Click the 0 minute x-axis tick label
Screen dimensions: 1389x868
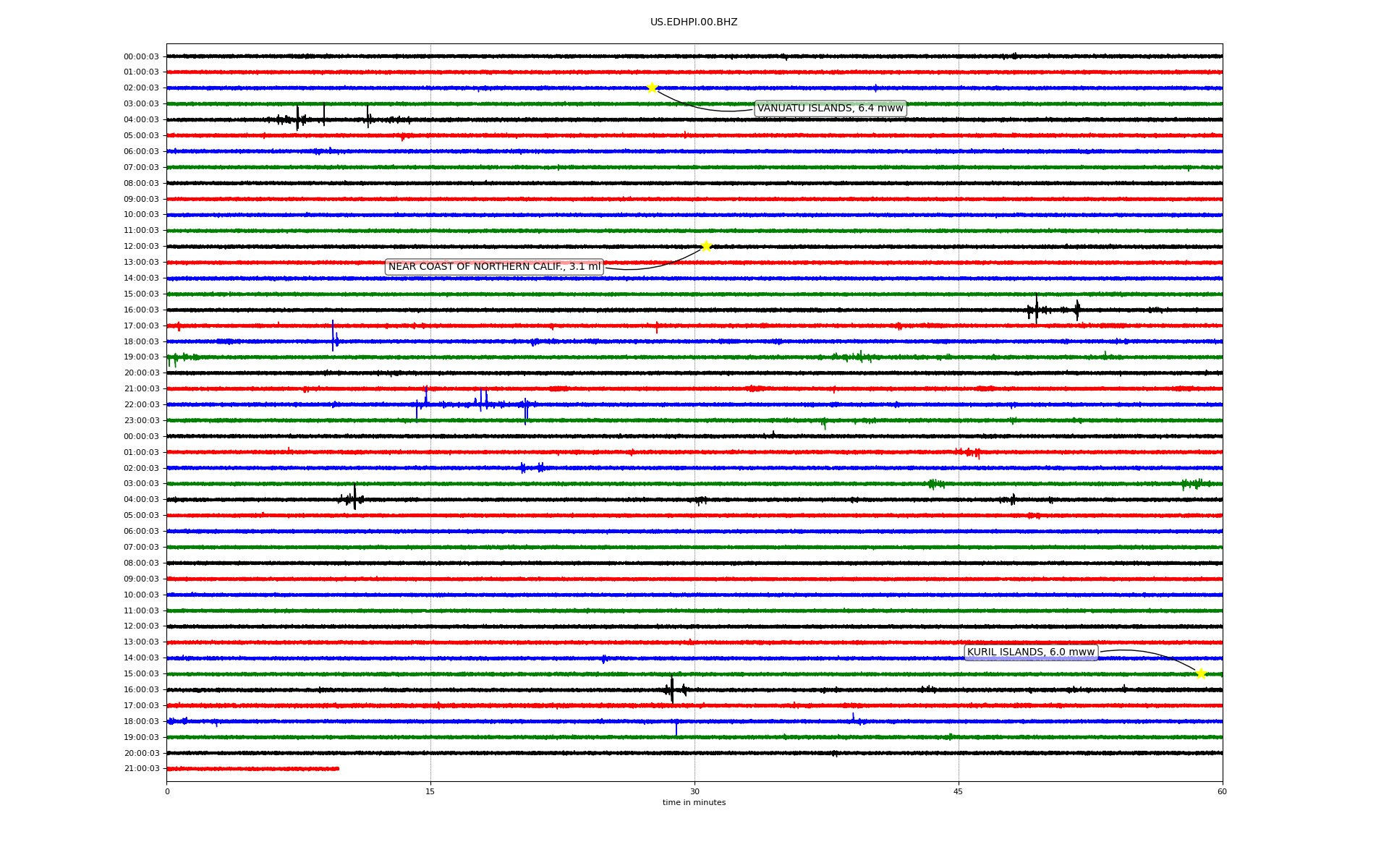(x=167, y=791)
